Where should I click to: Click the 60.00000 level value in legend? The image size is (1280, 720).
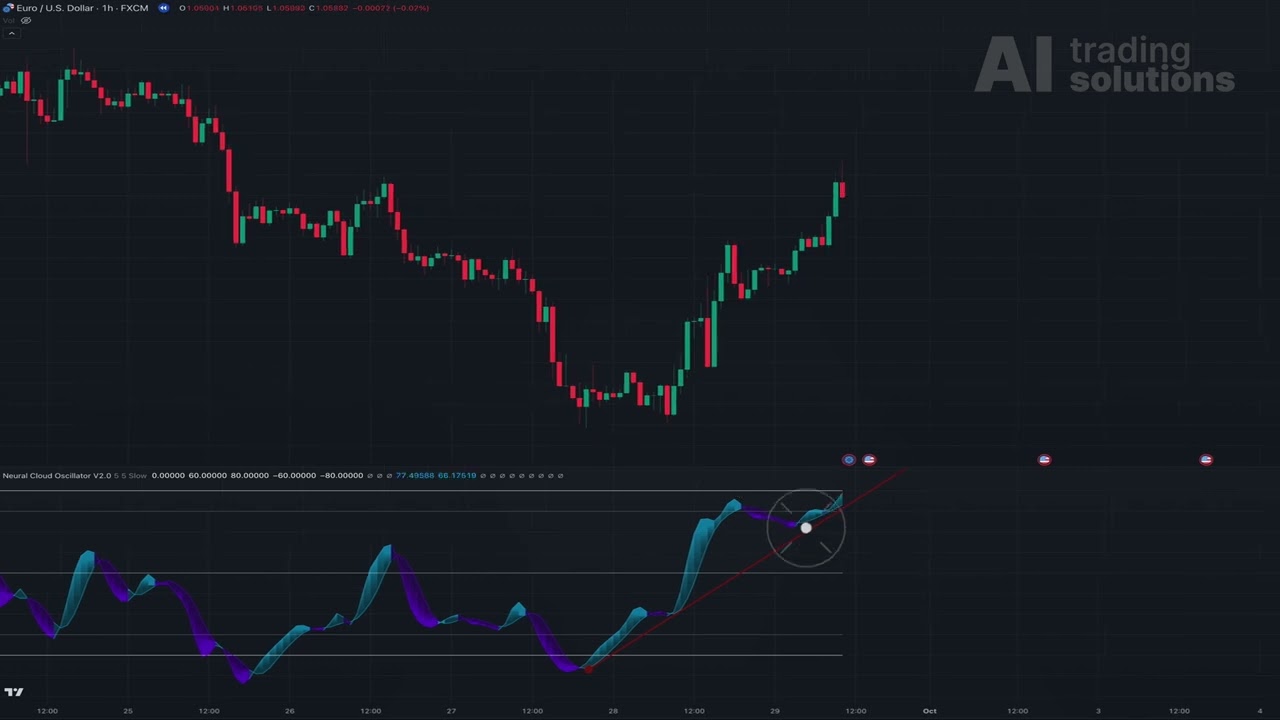[x=207, y=475]
